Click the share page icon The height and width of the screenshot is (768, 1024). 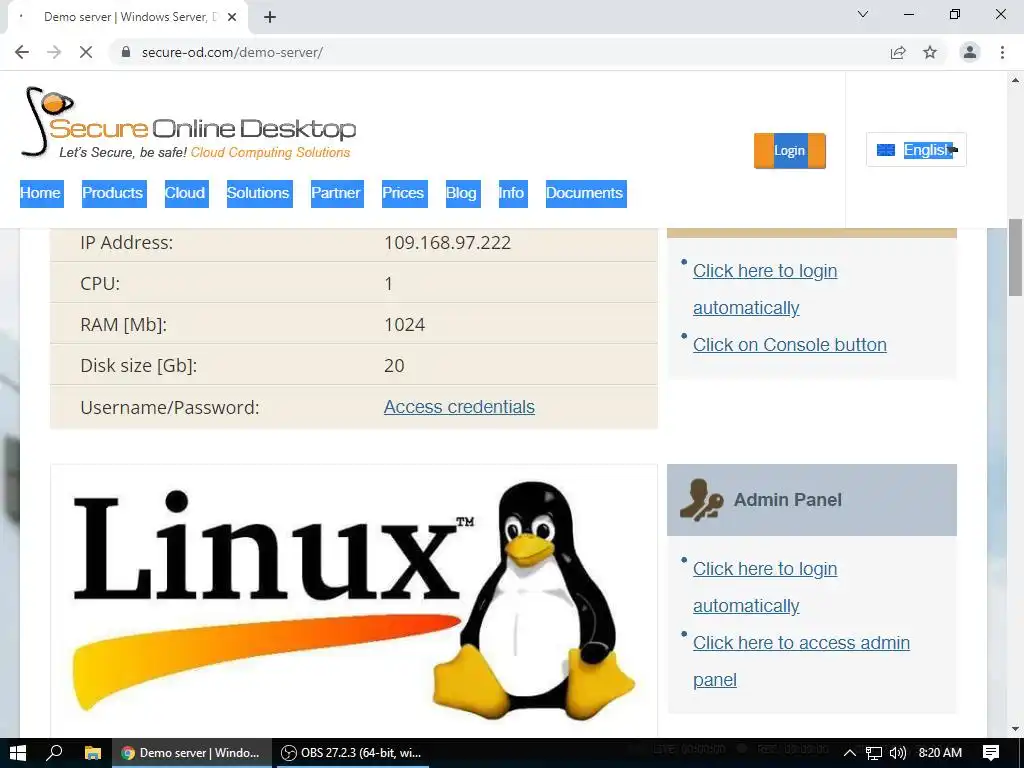click(x=898, y=52)
